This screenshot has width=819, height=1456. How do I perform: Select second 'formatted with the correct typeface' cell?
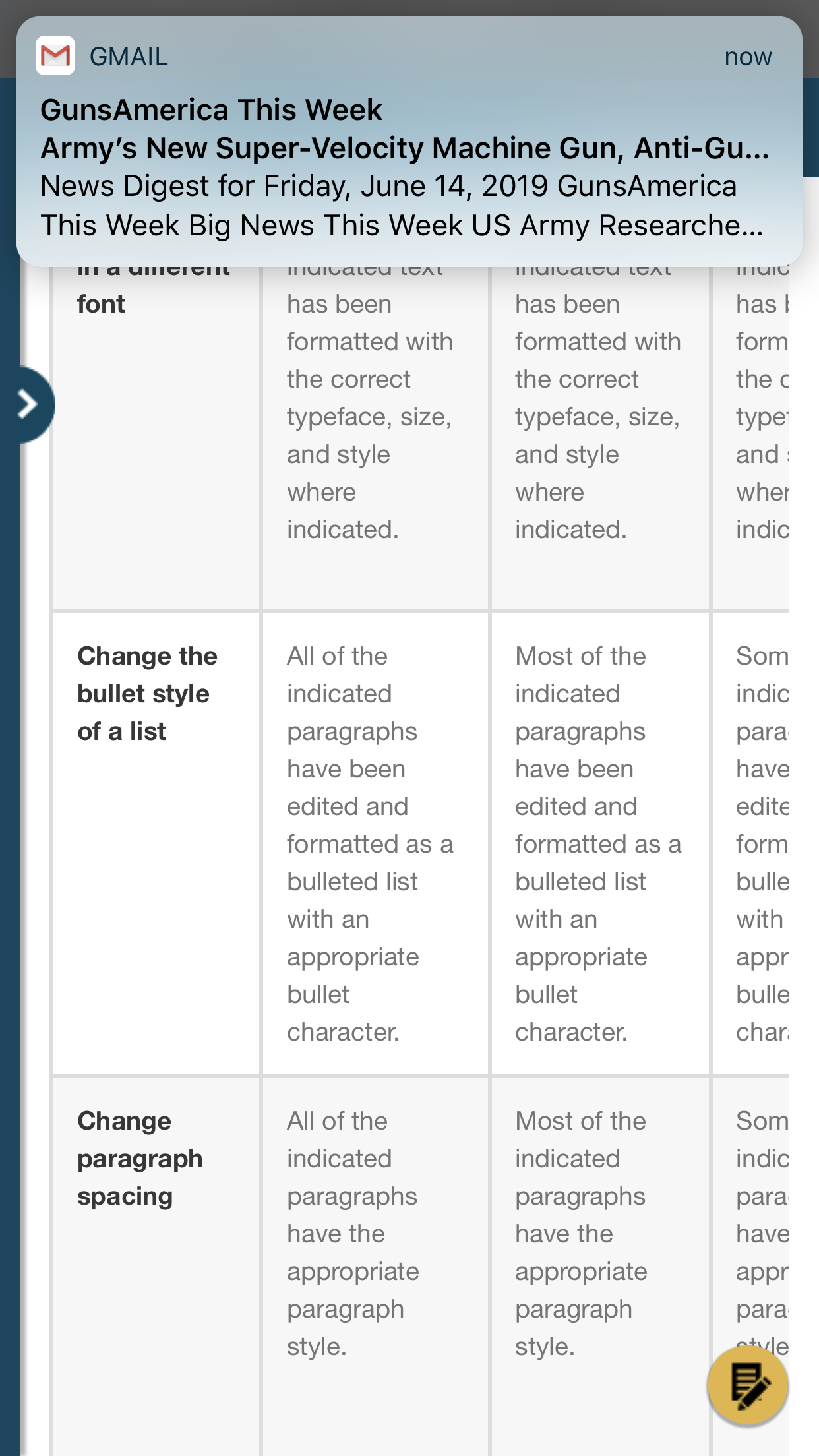(x=600, y=435)
